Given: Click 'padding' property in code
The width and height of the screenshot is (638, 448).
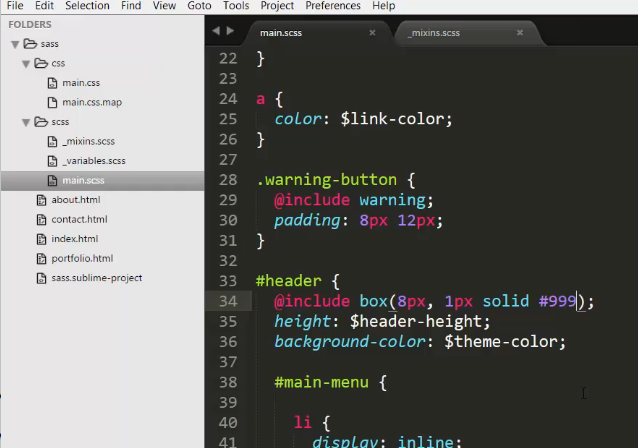Looking at the screenshot, I should [307, 221].
